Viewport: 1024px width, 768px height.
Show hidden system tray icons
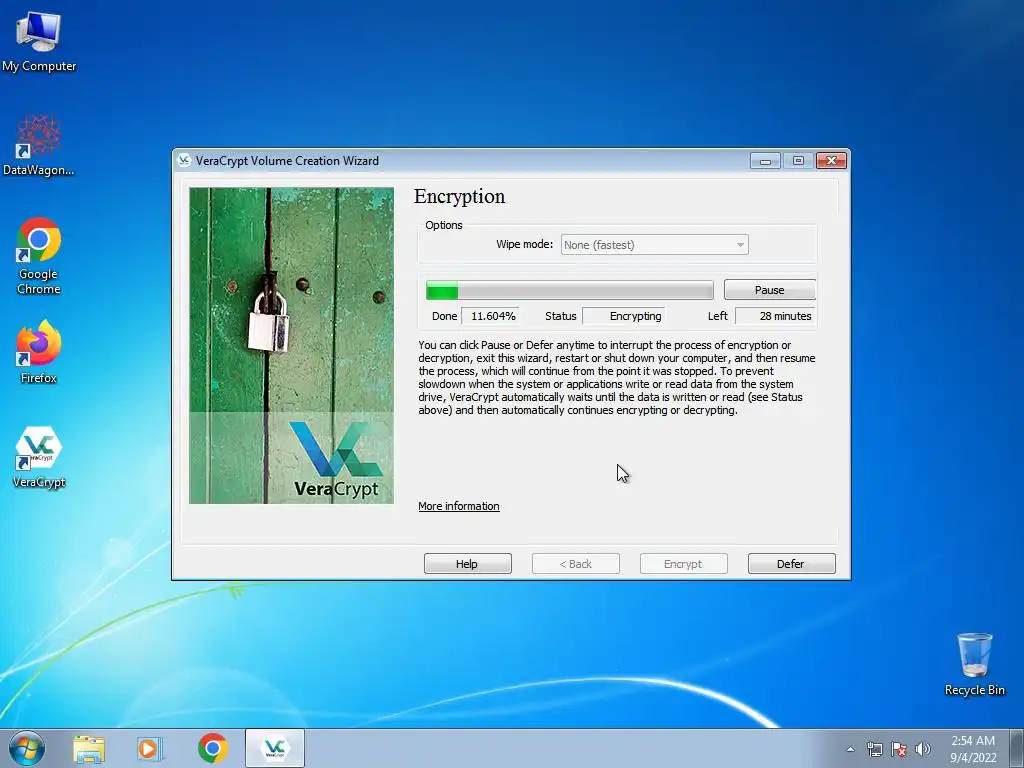click(850, 749)
